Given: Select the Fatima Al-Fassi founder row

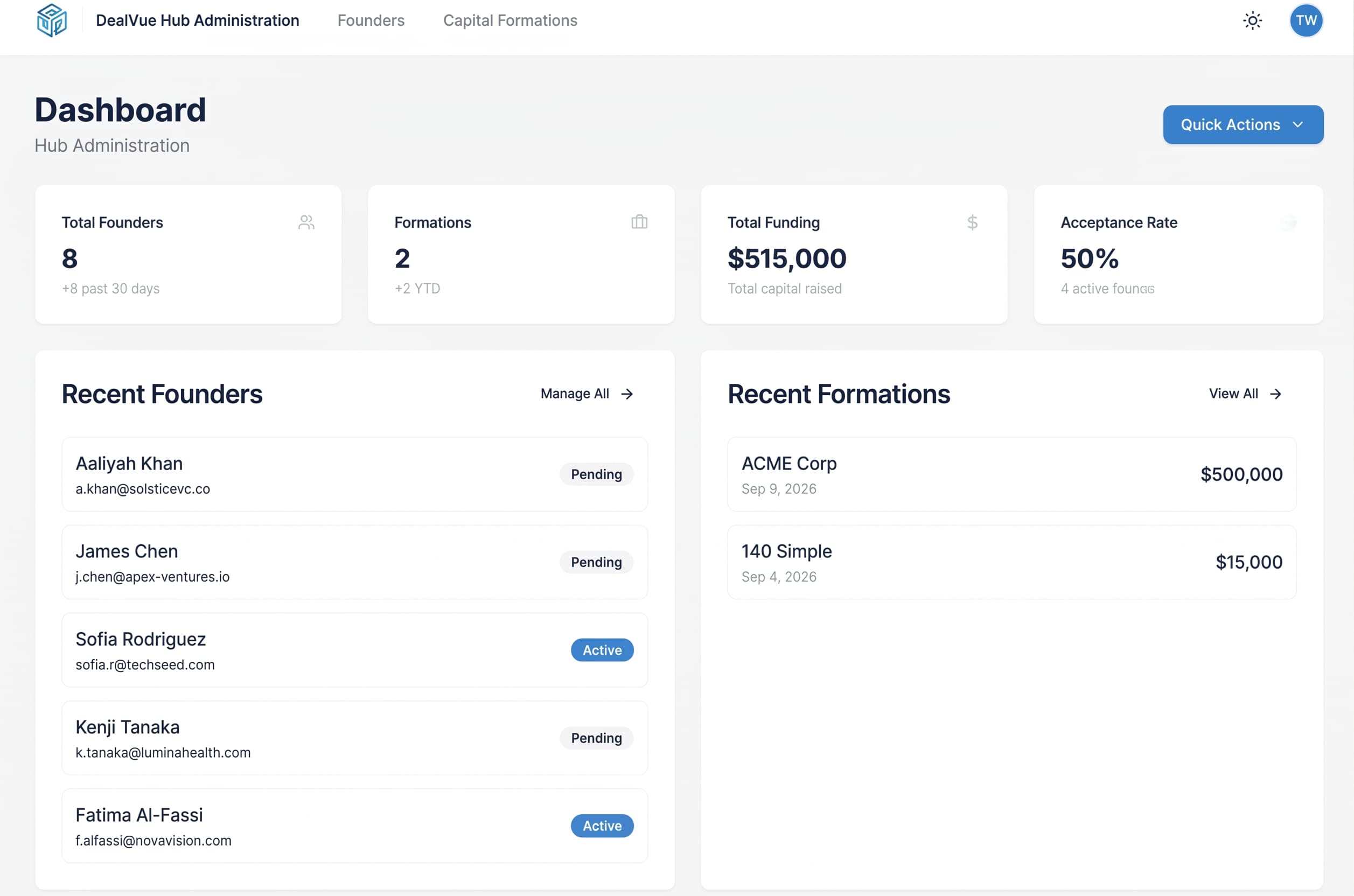Looking at the screenshot, I should pyautogui.click(x=355, y=827).
